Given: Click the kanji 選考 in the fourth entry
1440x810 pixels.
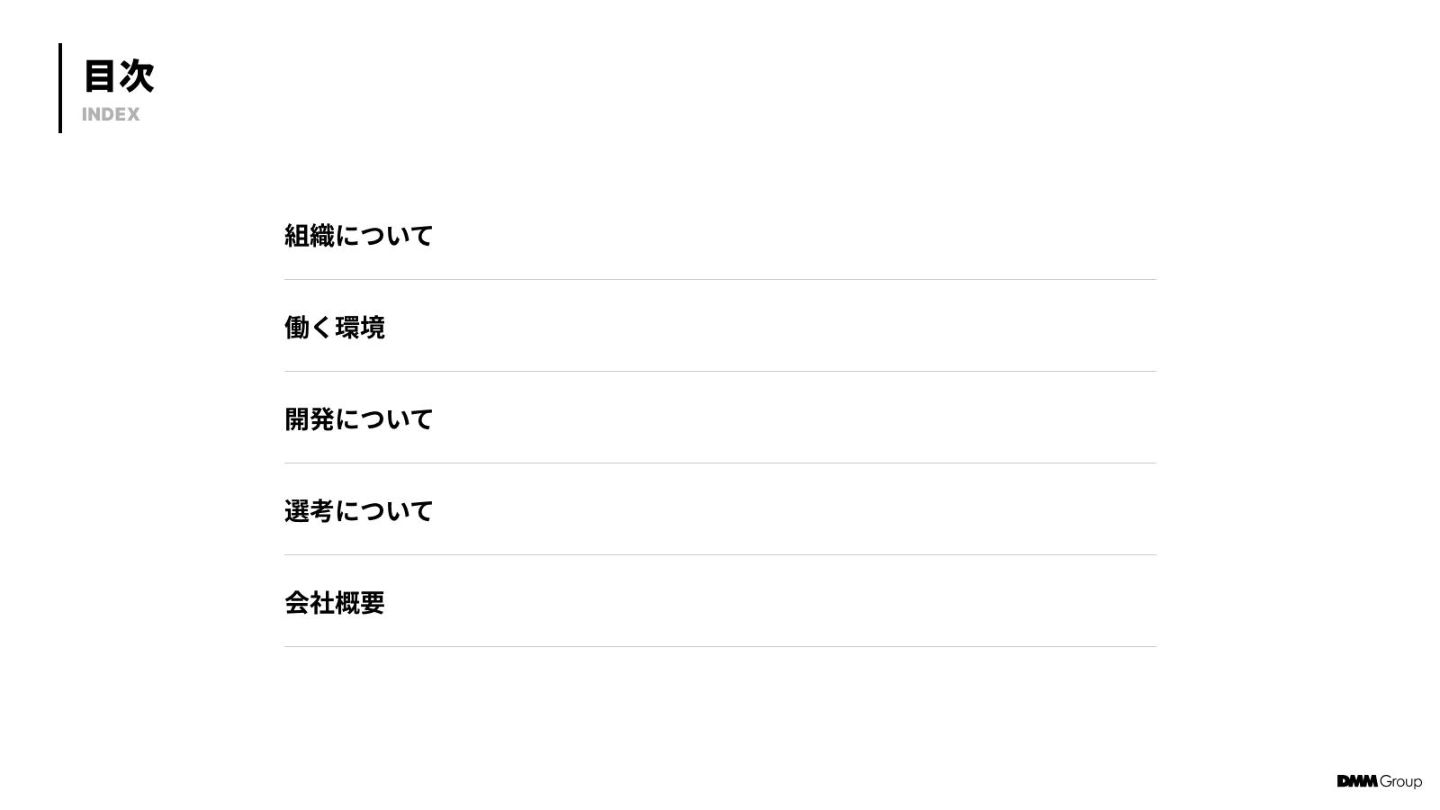Looking at the screenshot, I should click(309, 511).
